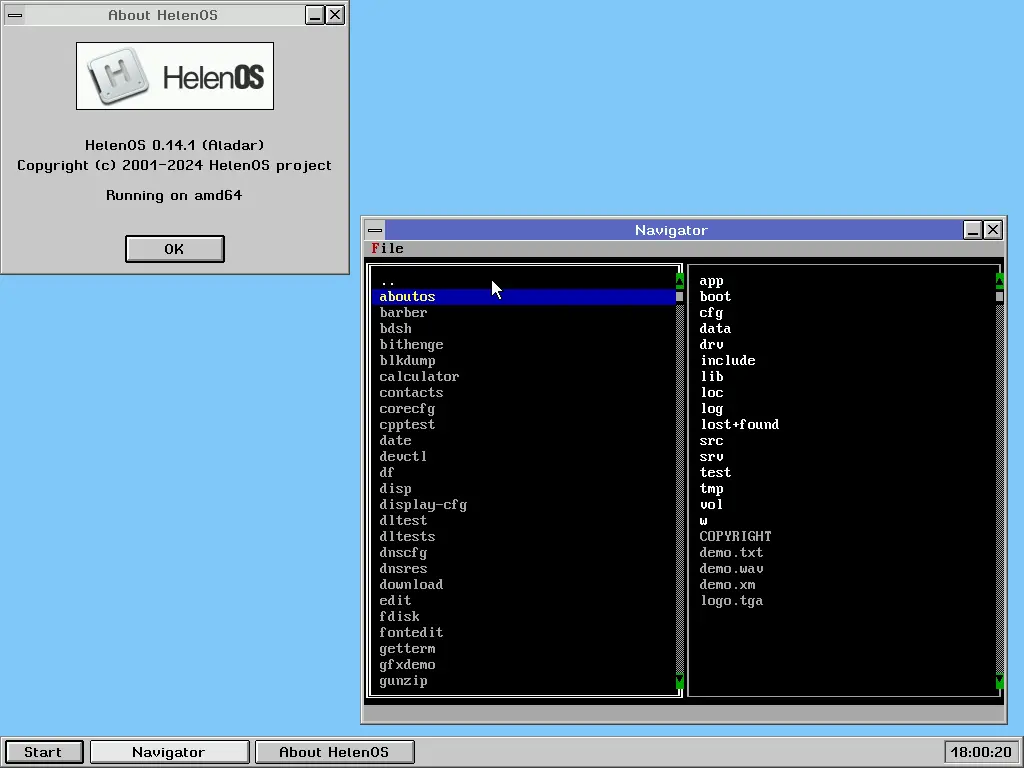
Task: Open the Start menu on taskbar
Action: (43, 752)
